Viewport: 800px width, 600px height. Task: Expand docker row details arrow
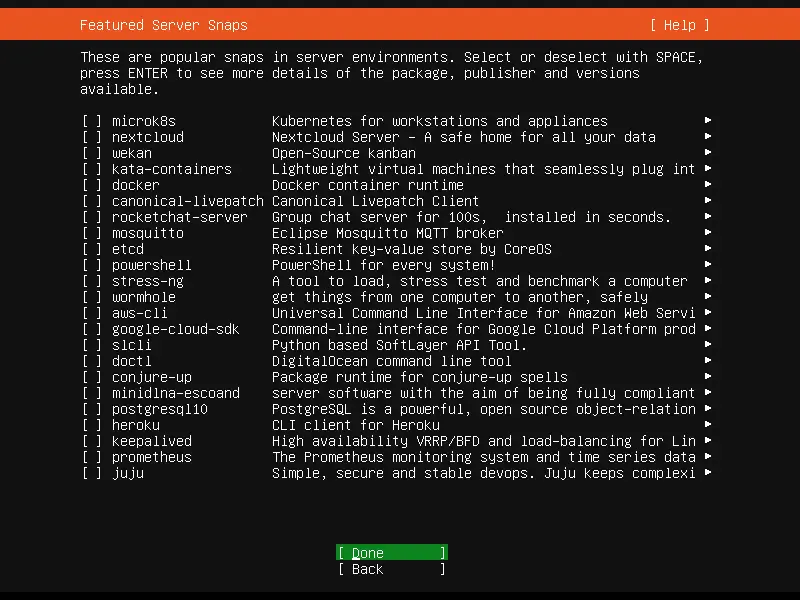coord(708,184)
